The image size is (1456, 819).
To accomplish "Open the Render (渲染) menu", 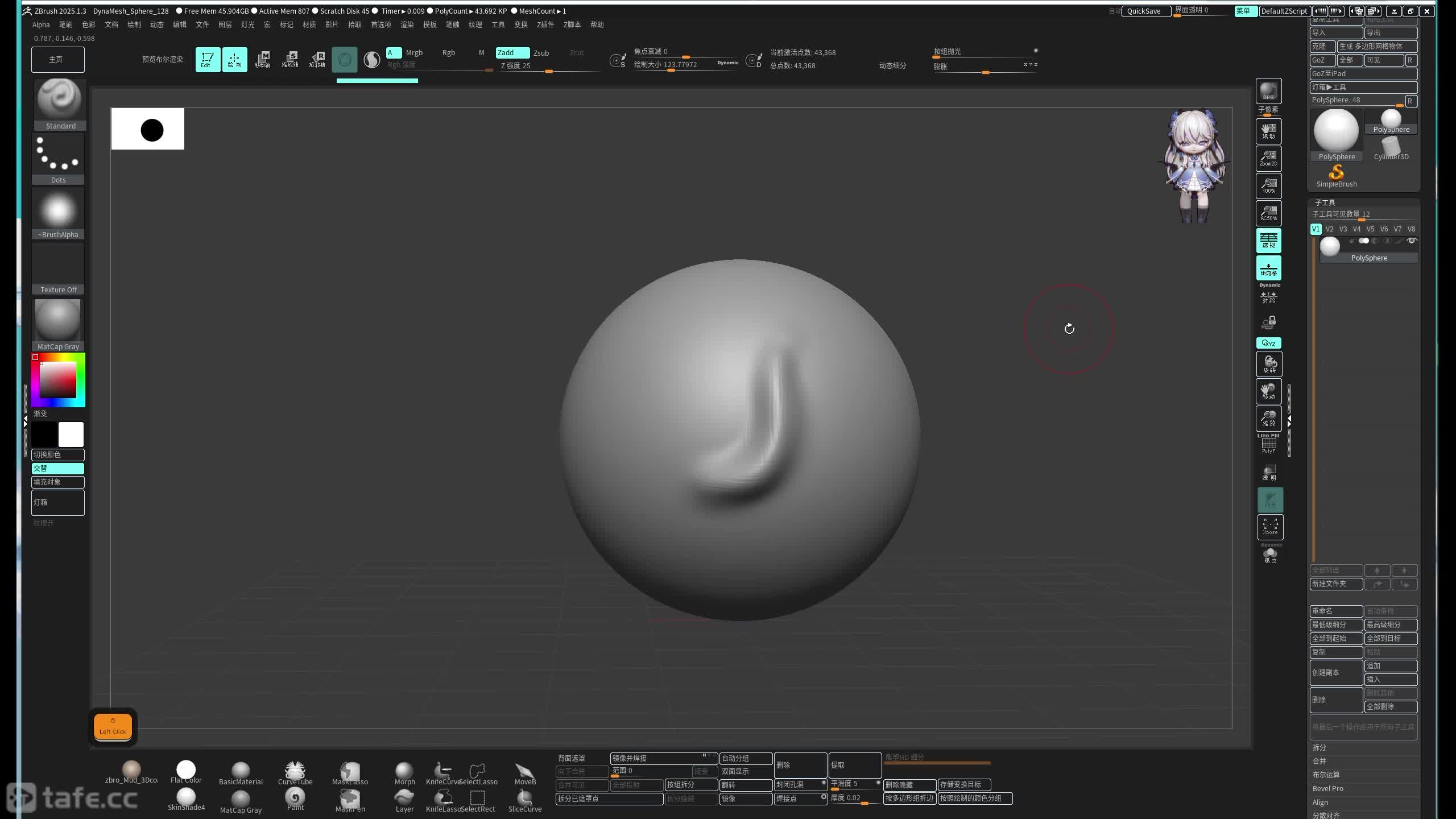I will coord(407,24).
